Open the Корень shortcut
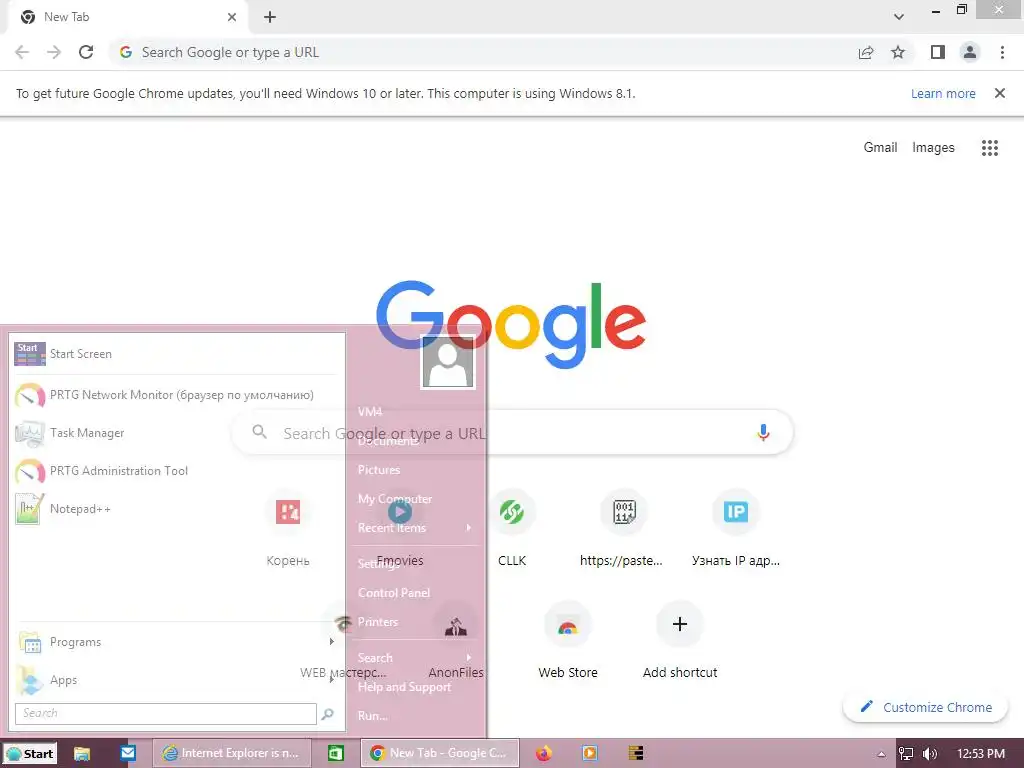The image size is (1024, 768). coord(288,528)
